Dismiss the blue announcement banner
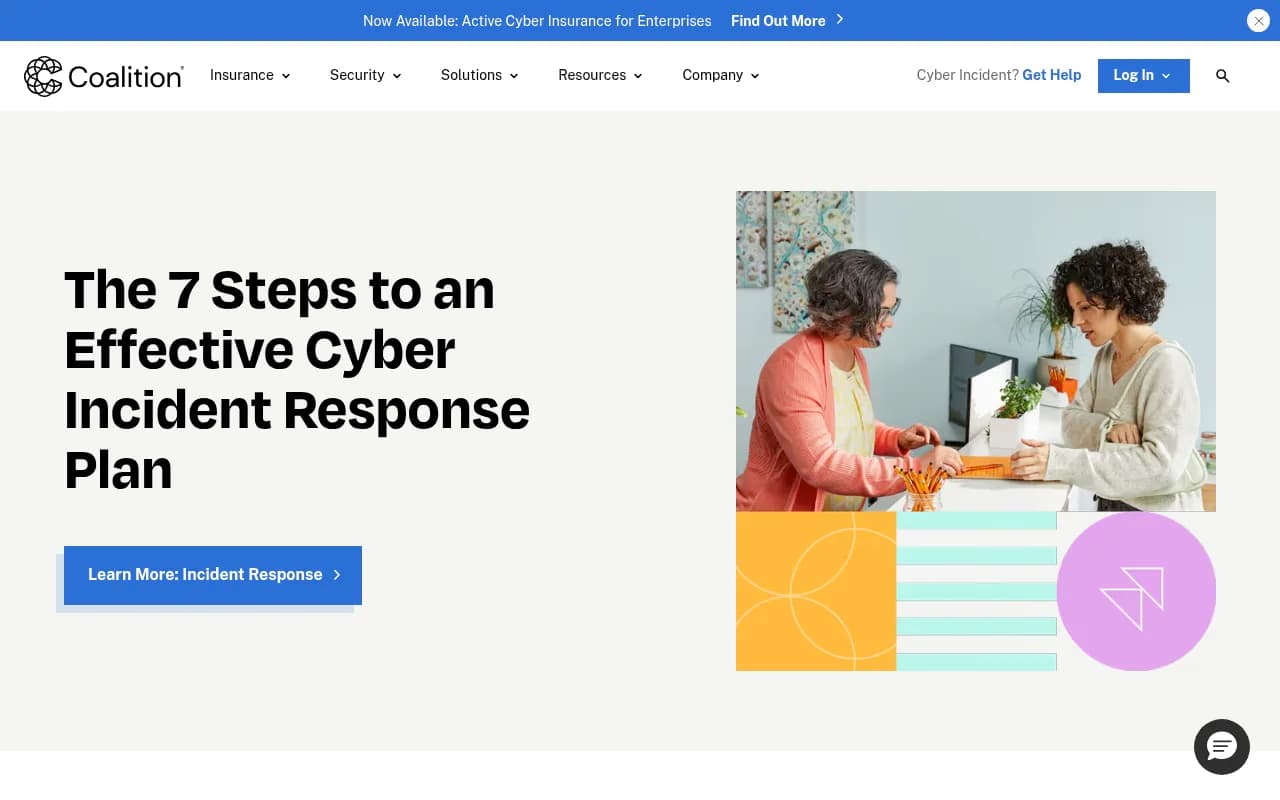This screenshot has height=800, width=1280. click(1258, 21)
